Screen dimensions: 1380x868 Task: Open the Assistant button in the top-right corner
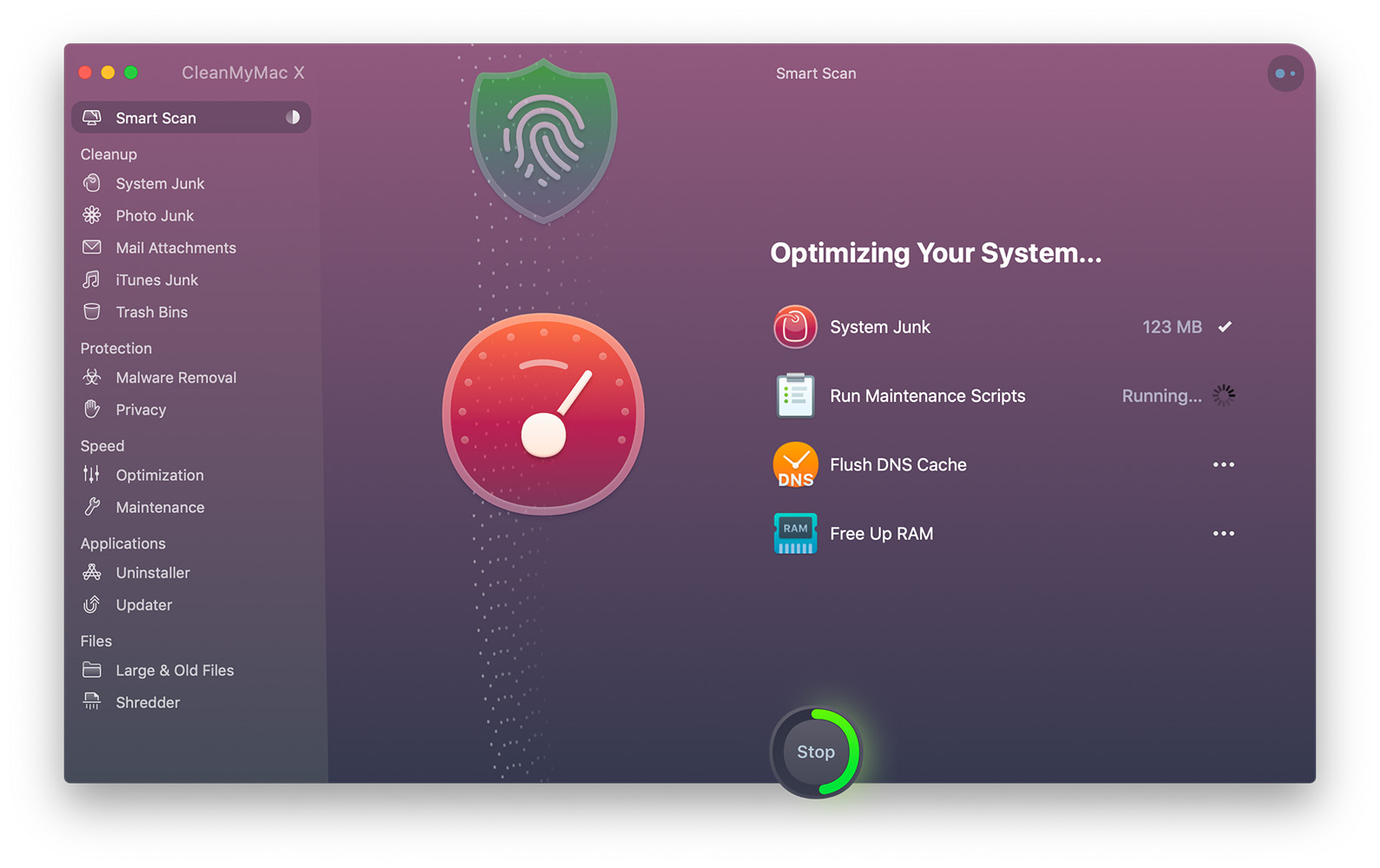1285,74
